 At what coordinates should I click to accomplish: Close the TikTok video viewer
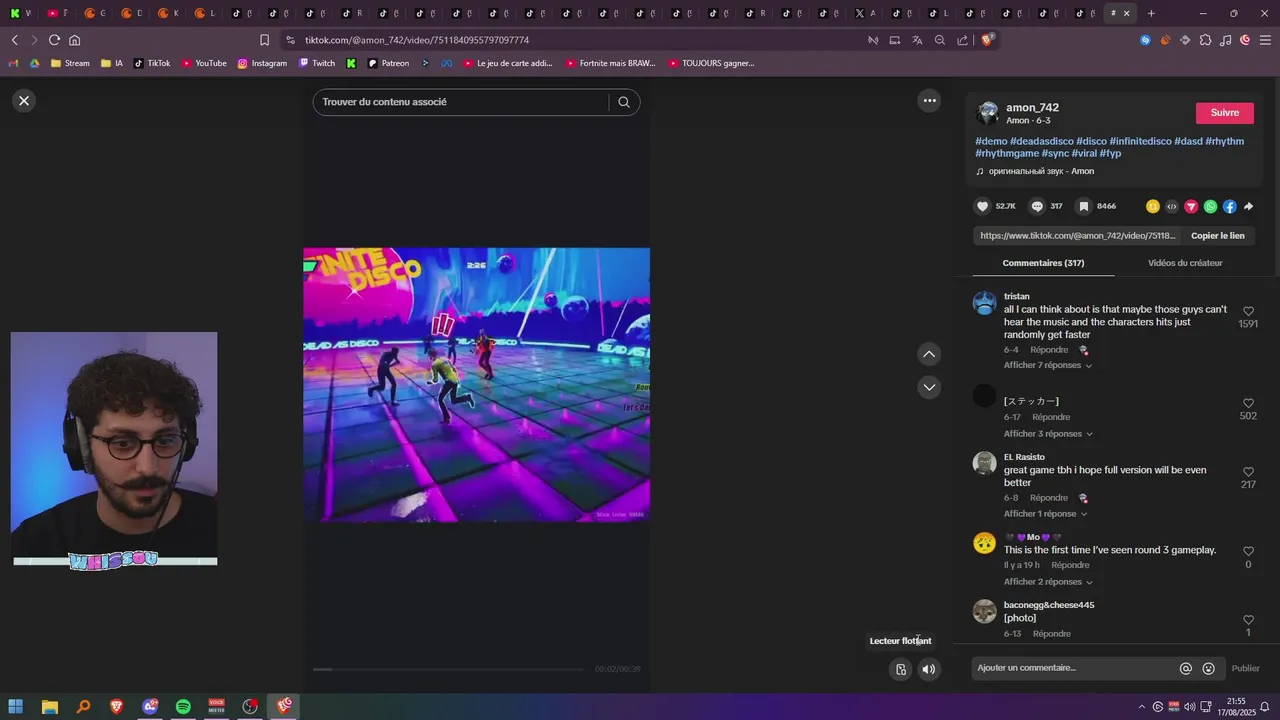pos(24,101)
